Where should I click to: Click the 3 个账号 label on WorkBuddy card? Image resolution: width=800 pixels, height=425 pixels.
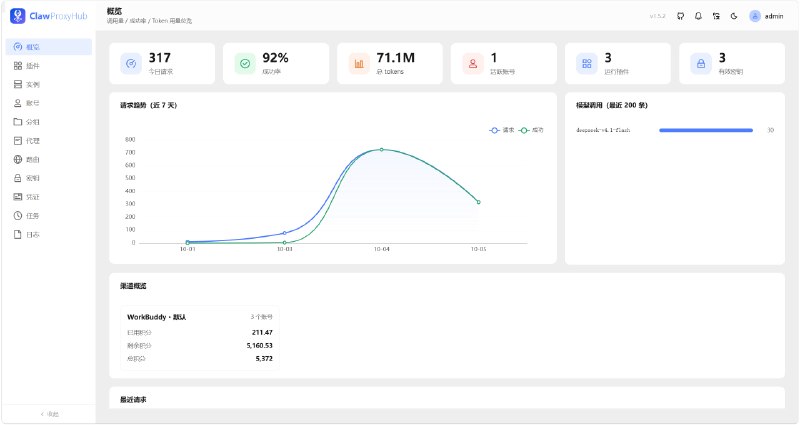tap(261, 317)
